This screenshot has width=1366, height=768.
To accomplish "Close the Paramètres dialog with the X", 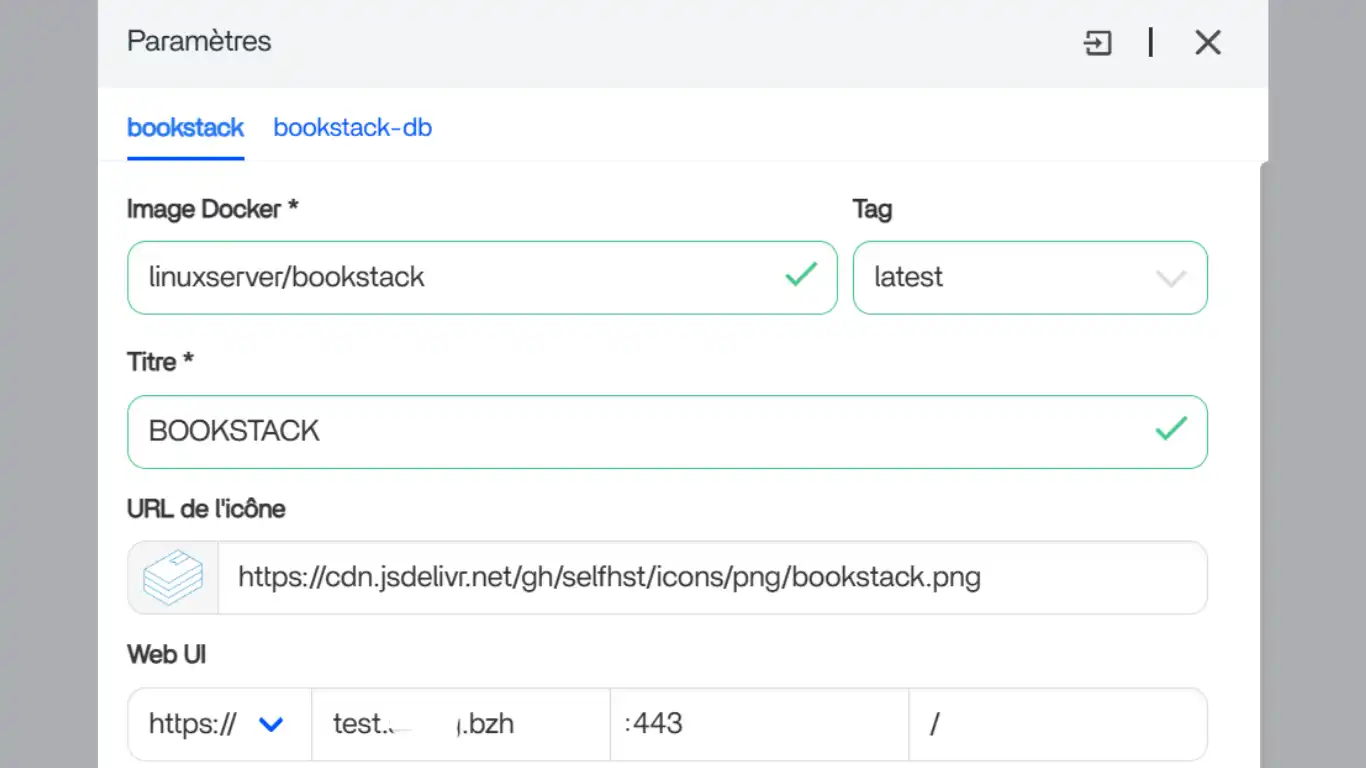I will click(1208, 43).
